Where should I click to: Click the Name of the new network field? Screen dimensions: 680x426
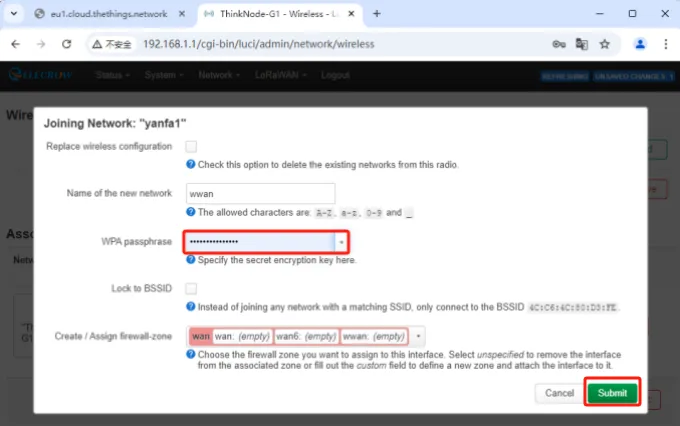click(x=260, y=194)
